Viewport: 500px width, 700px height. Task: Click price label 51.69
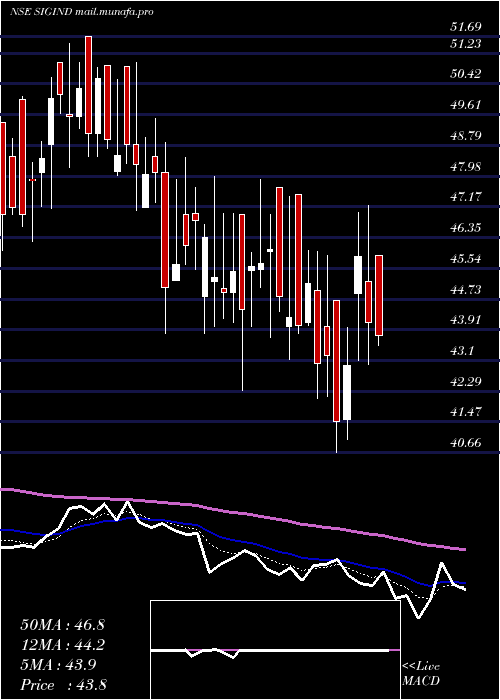click(x=466, y=27)
